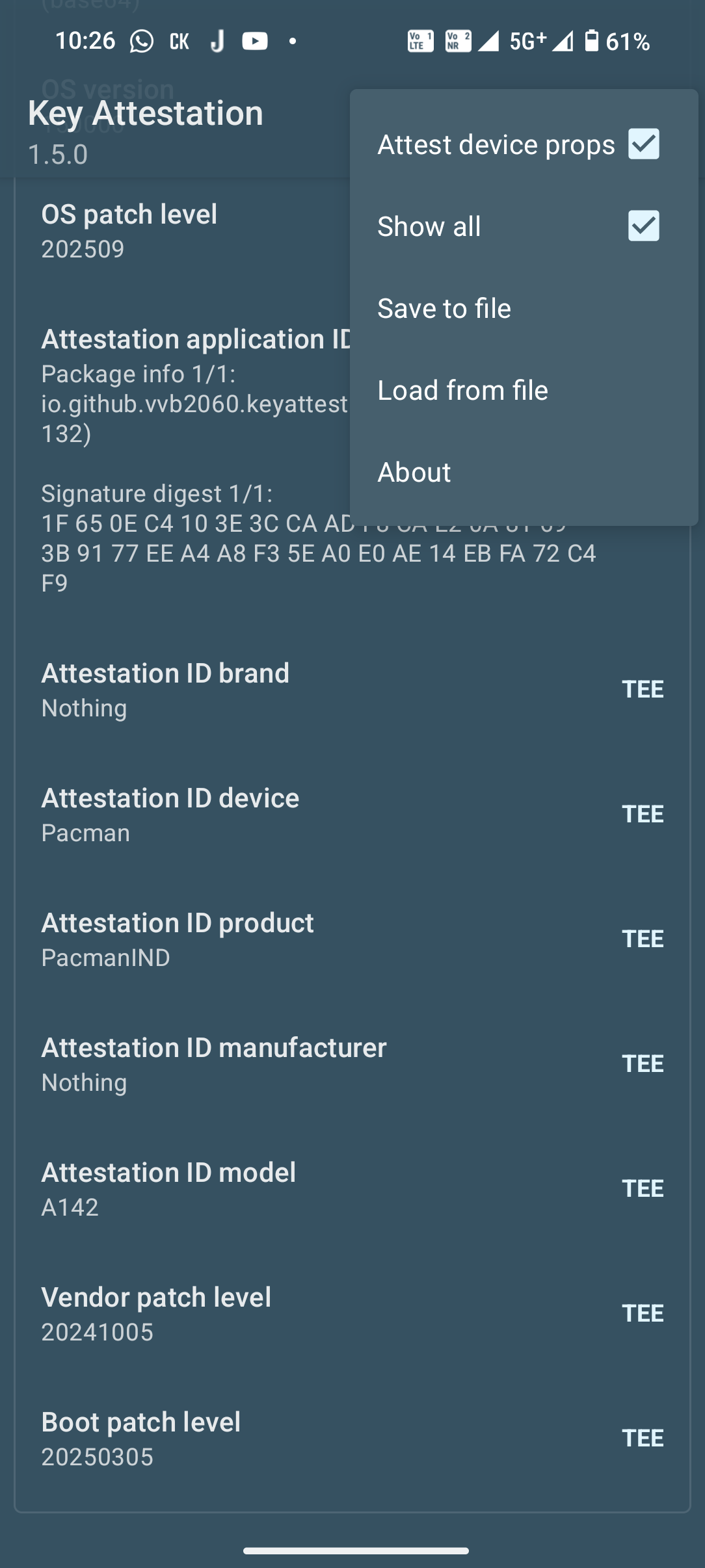Open the About menu entry
The height and width of the screenshot is (1568, 705).
414,472
